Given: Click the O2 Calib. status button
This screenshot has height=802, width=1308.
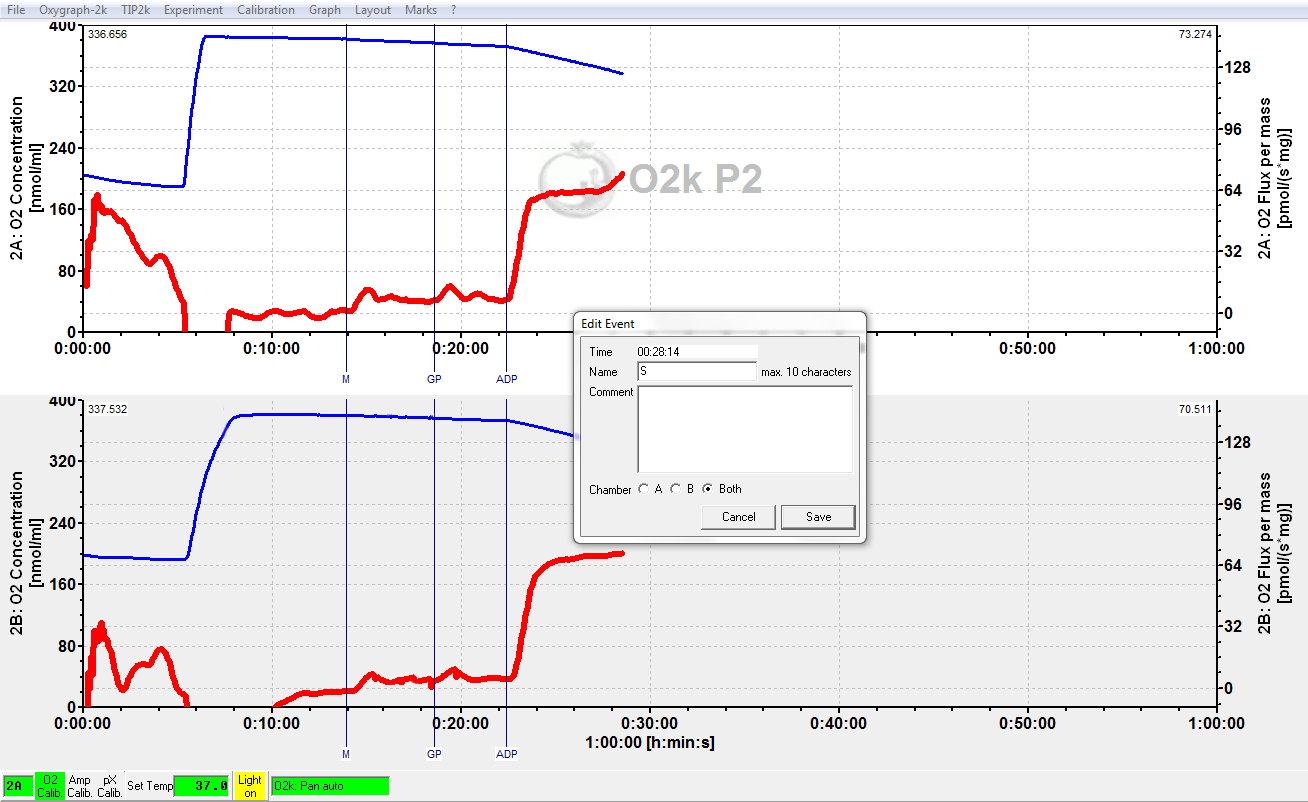Looking at the screenshot, I should (x=50, y=786).
